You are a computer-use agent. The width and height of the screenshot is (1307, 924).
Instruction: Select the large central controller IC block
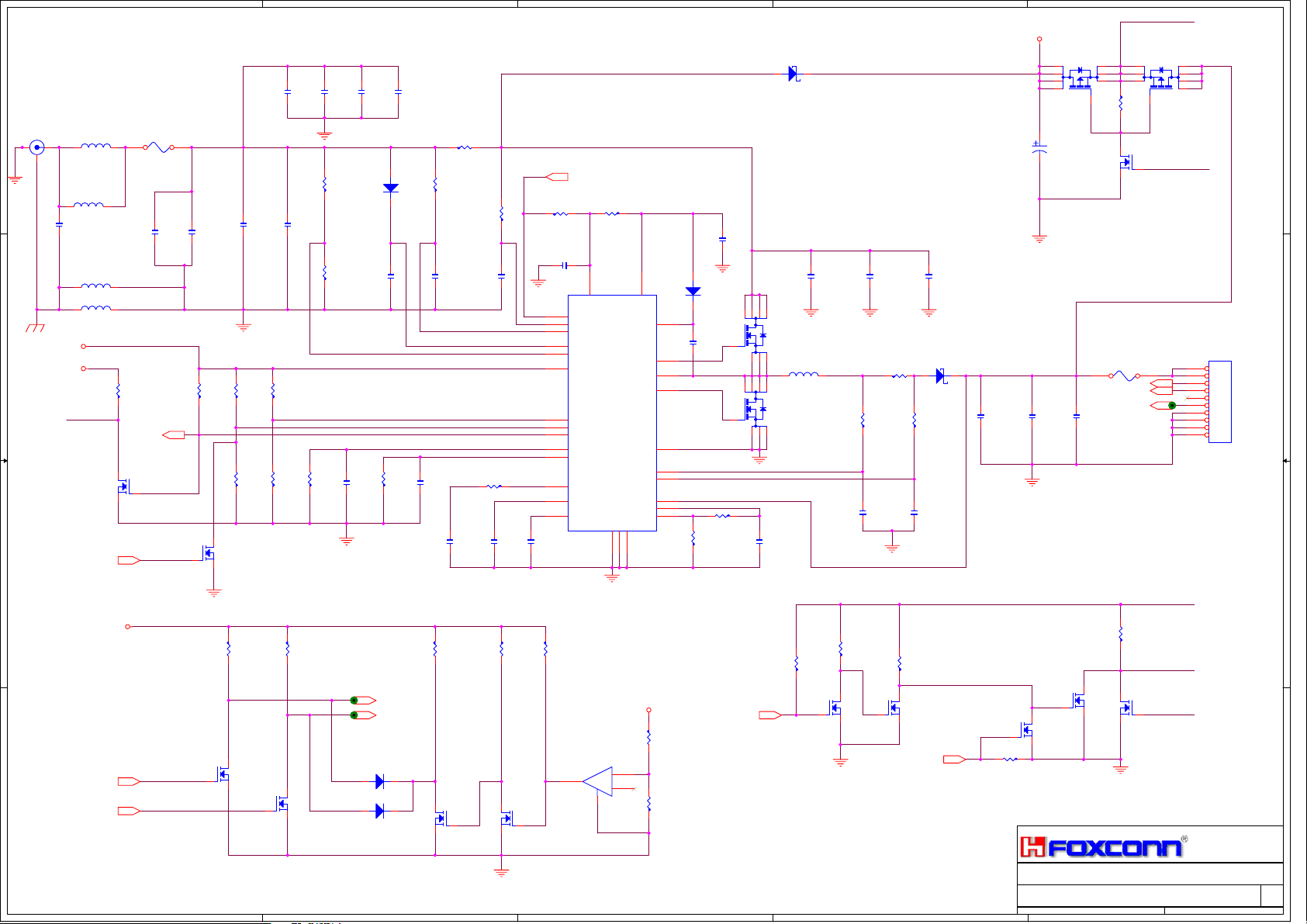click(612, 413)
